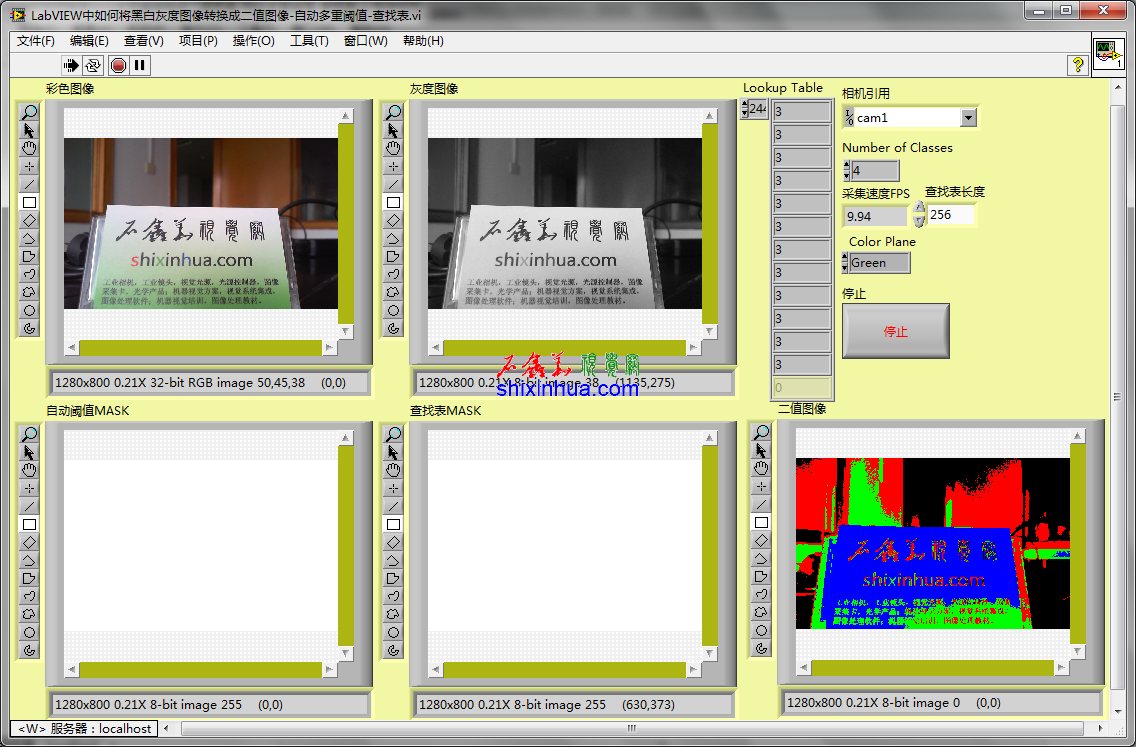Open the context help question mark icon
The image size is (1136, 747).
[x=1078, y=65]
